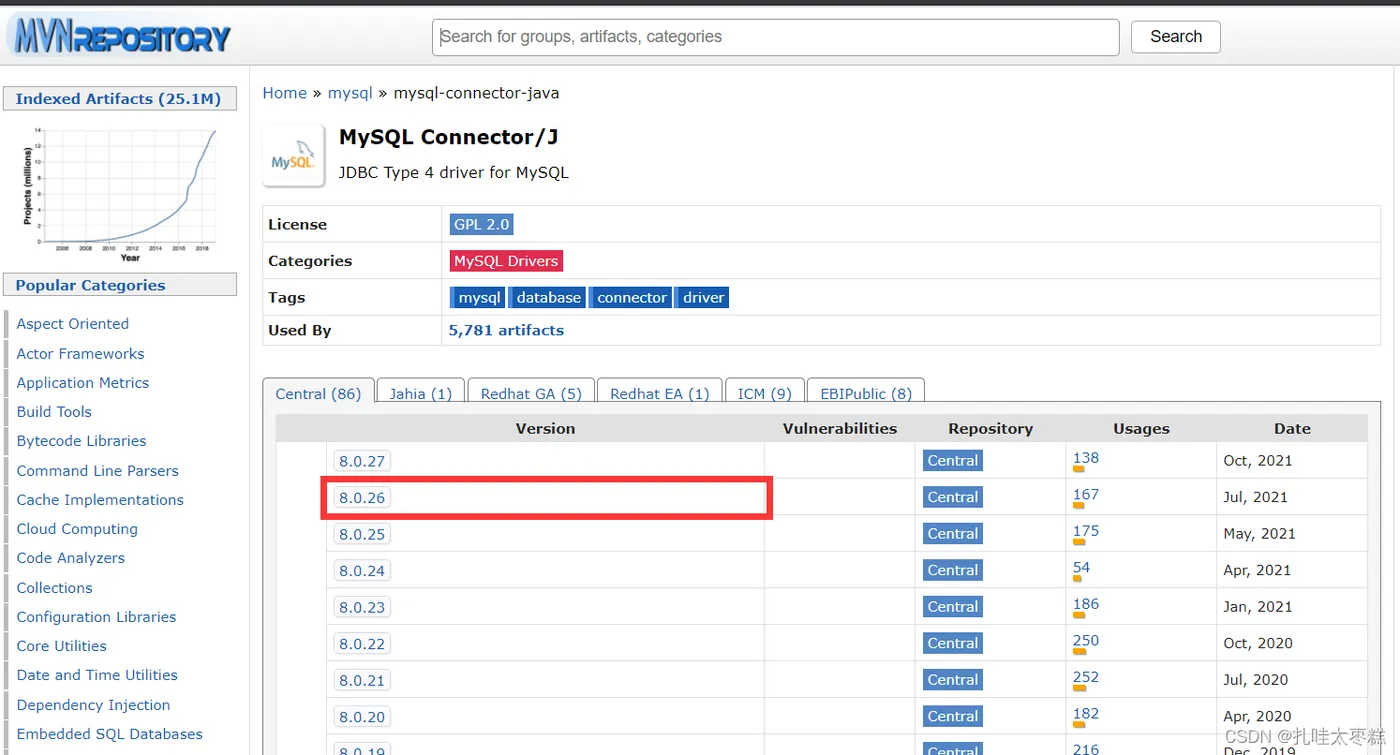Open Code Analyzers category
The image size is (1400, 755).
tap(71, 558)
